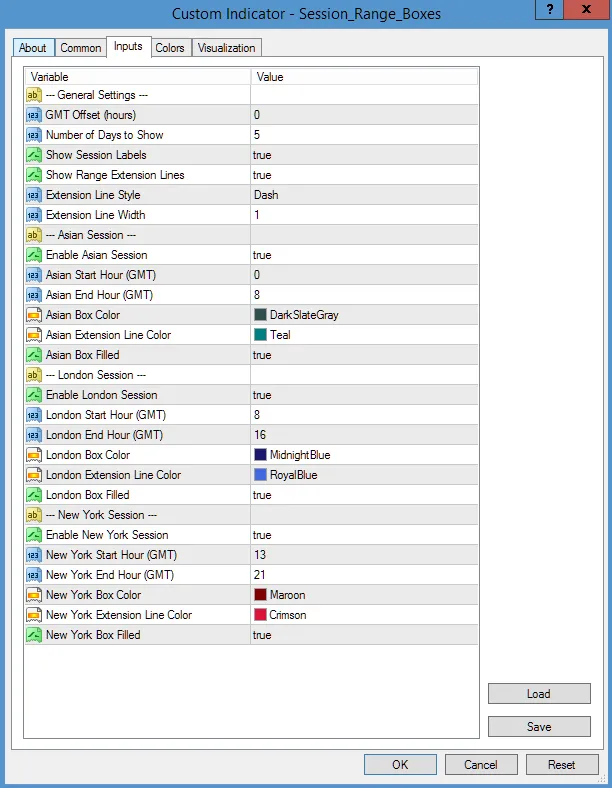Click the icon beside New York Box Filled
Image resolution: width=612 pixels, height=788 pixels.
(x=34, y=635)
